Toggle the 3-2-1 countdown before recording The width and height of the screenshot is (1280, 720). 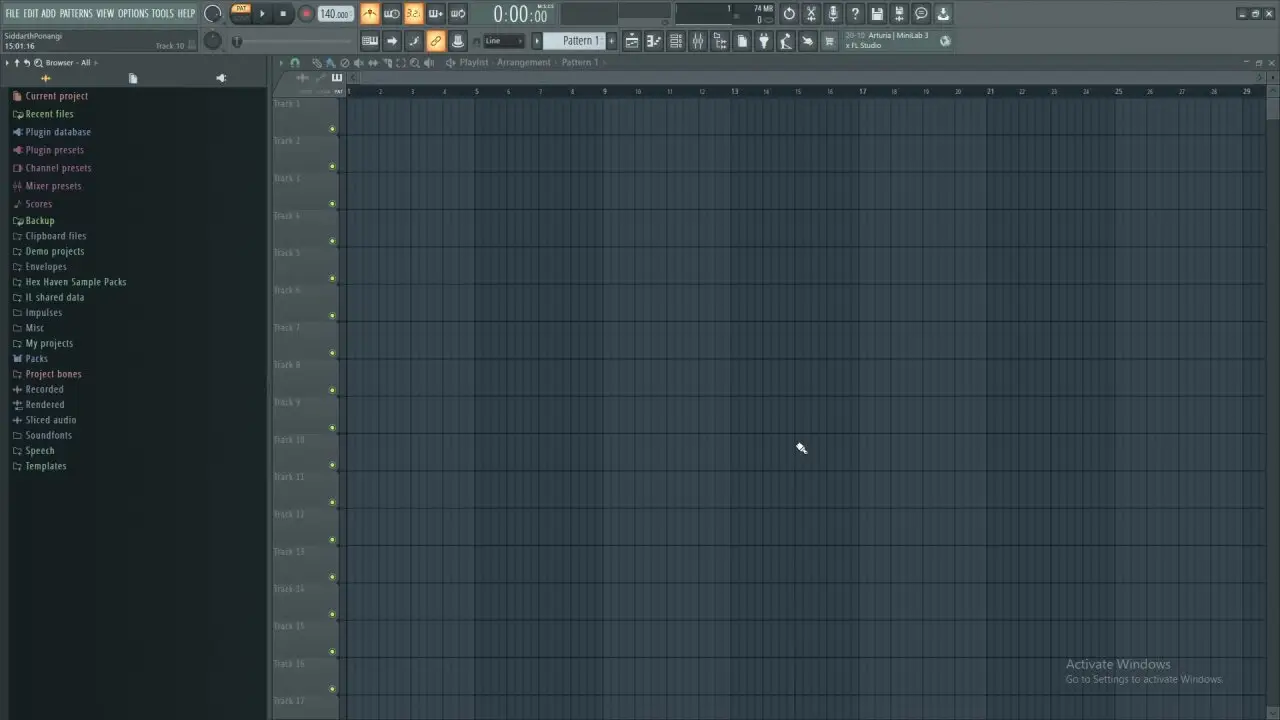(x=414, y=14)
